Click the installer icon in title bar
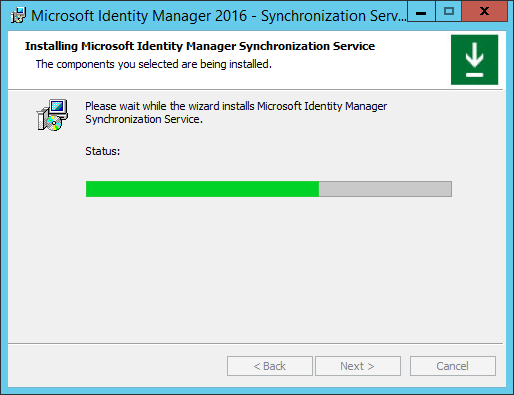The width and height of the screenshot is (514, 395). coord(18,16)
